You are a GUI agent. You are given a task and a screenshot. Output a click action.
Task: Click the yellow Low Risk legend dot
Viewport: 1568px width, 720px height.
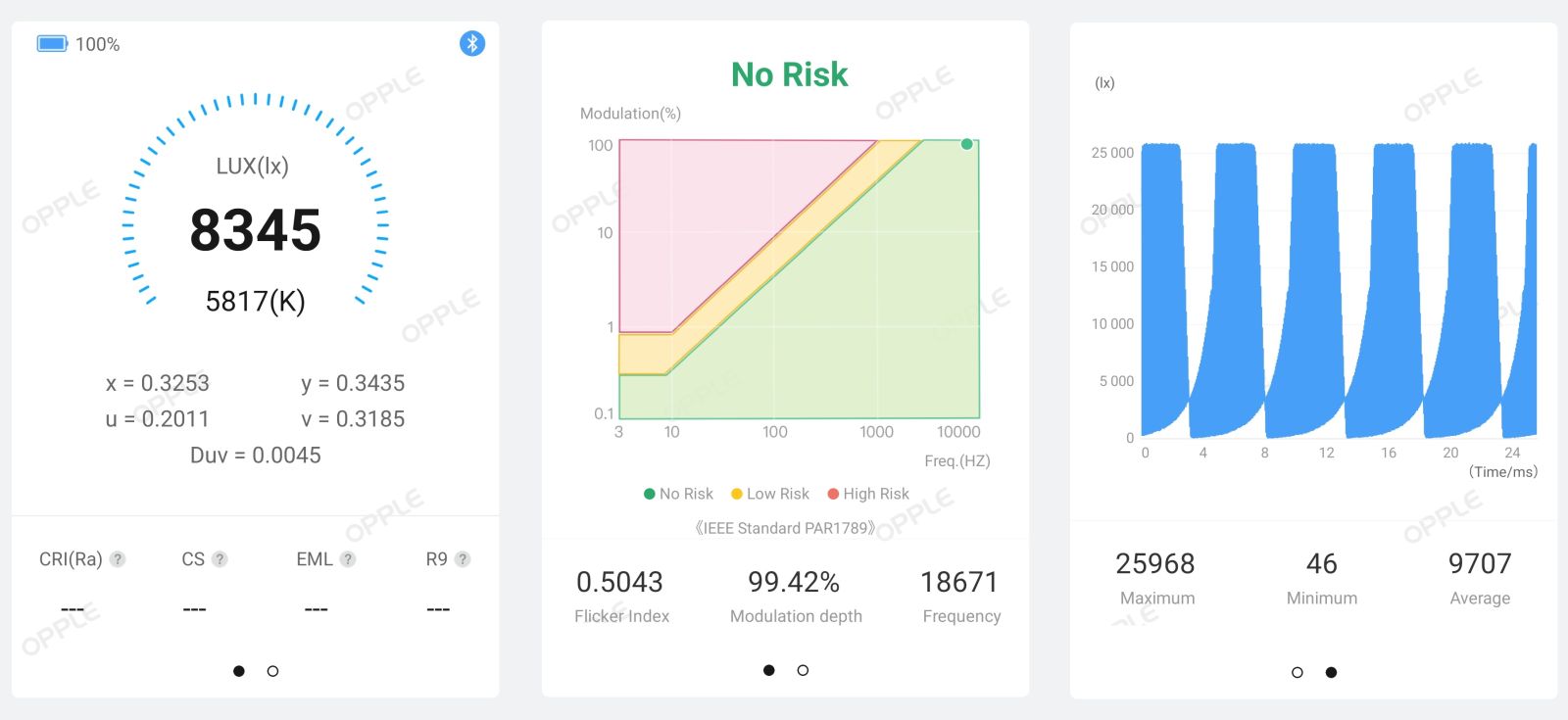(737, 494)
